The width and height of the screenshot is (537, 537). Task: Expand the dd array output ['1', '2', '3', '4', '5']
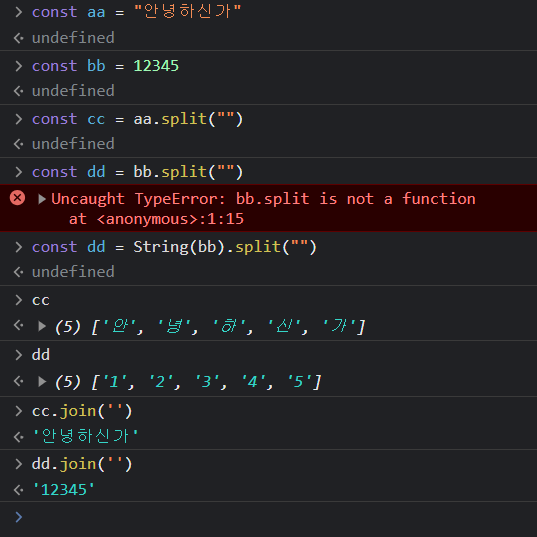coord(42,381)
